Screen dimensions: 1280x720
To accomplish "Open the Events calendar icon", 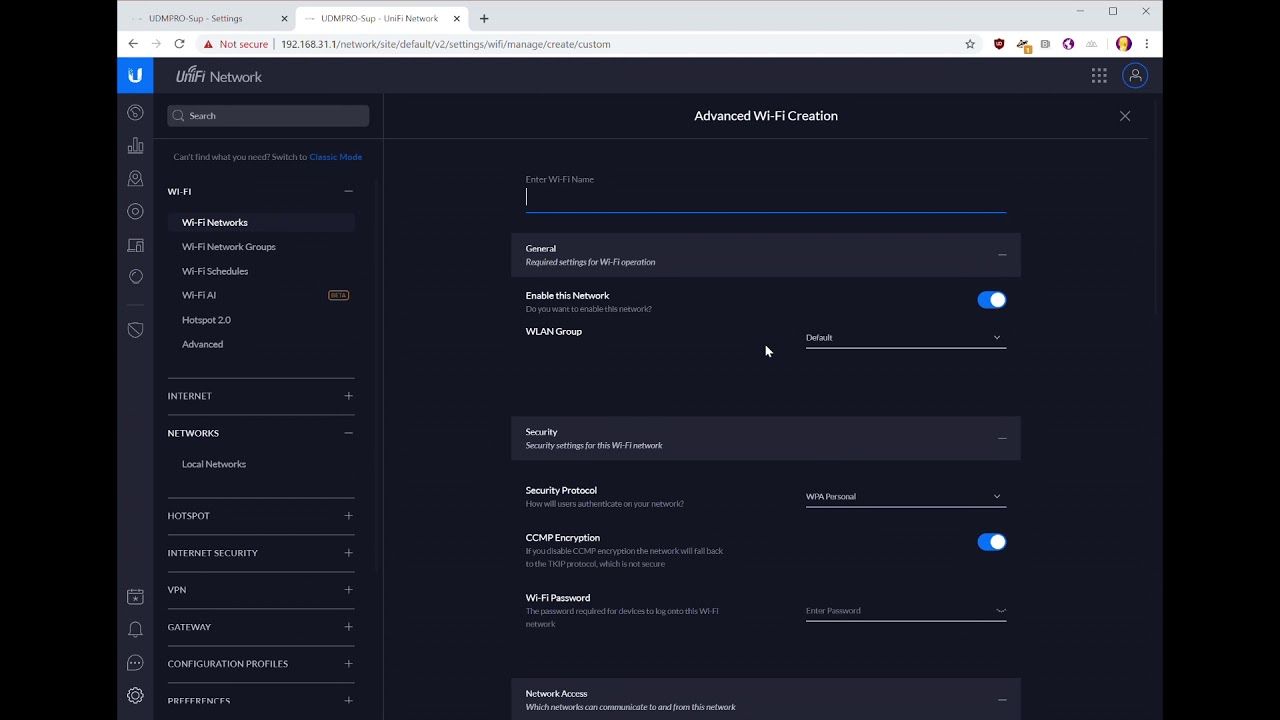I will point(135,597).
